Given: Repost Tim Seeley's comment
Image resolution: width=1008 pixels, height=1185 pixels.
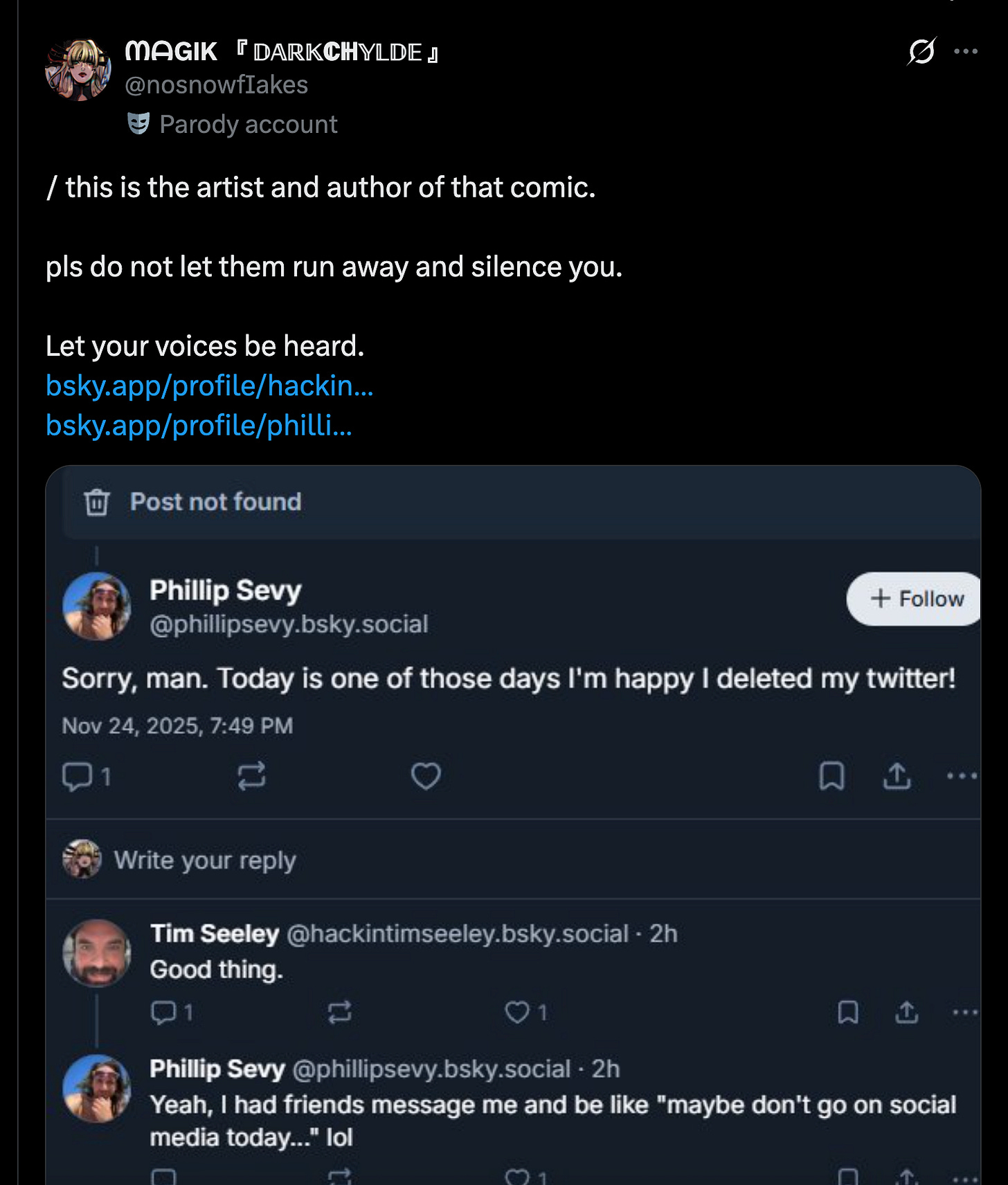Looking at the screenshot, I should pyautogui.click(x=339, y=1013).
